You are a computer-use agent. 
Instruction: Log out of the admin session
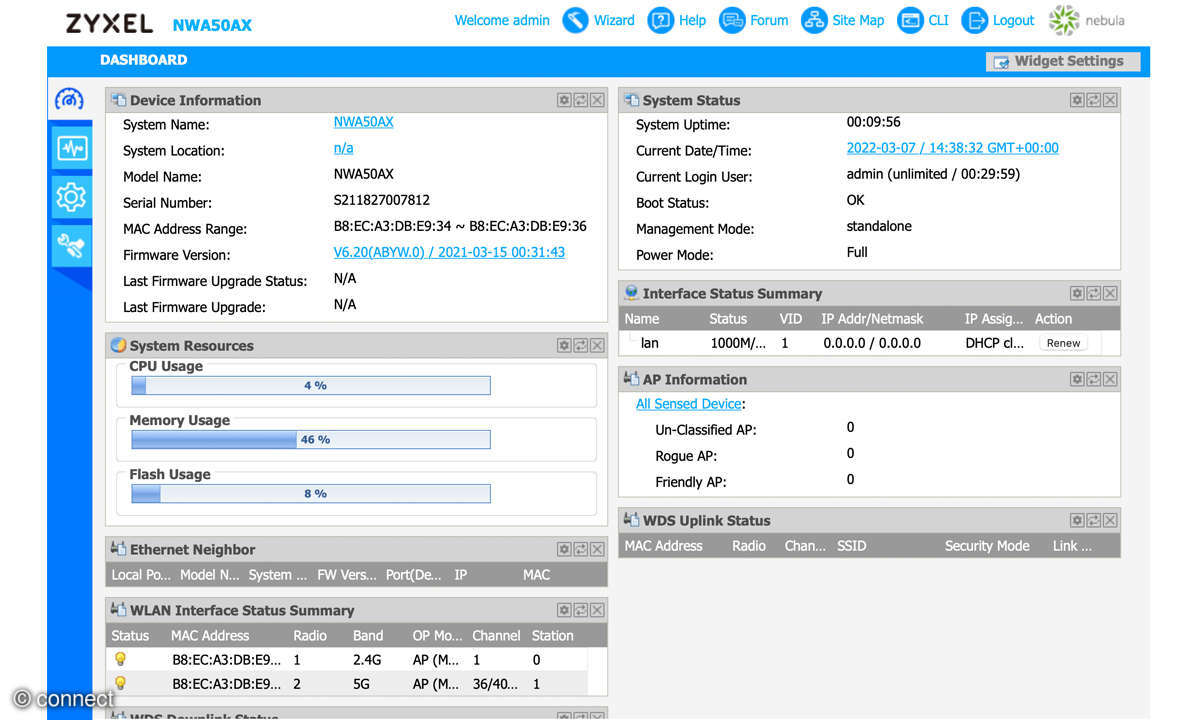998,20
